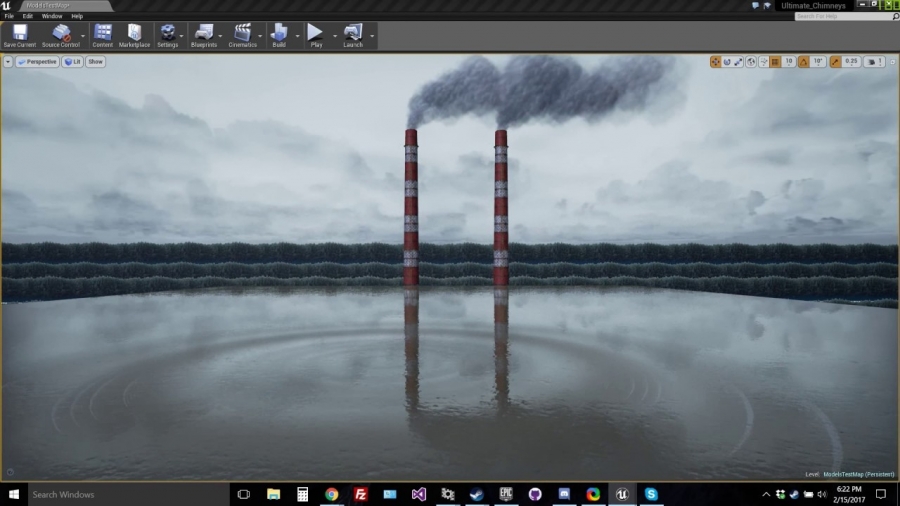900x506 pixels.
Task: Open the Marketplace icon
Action: click(134, 36)
